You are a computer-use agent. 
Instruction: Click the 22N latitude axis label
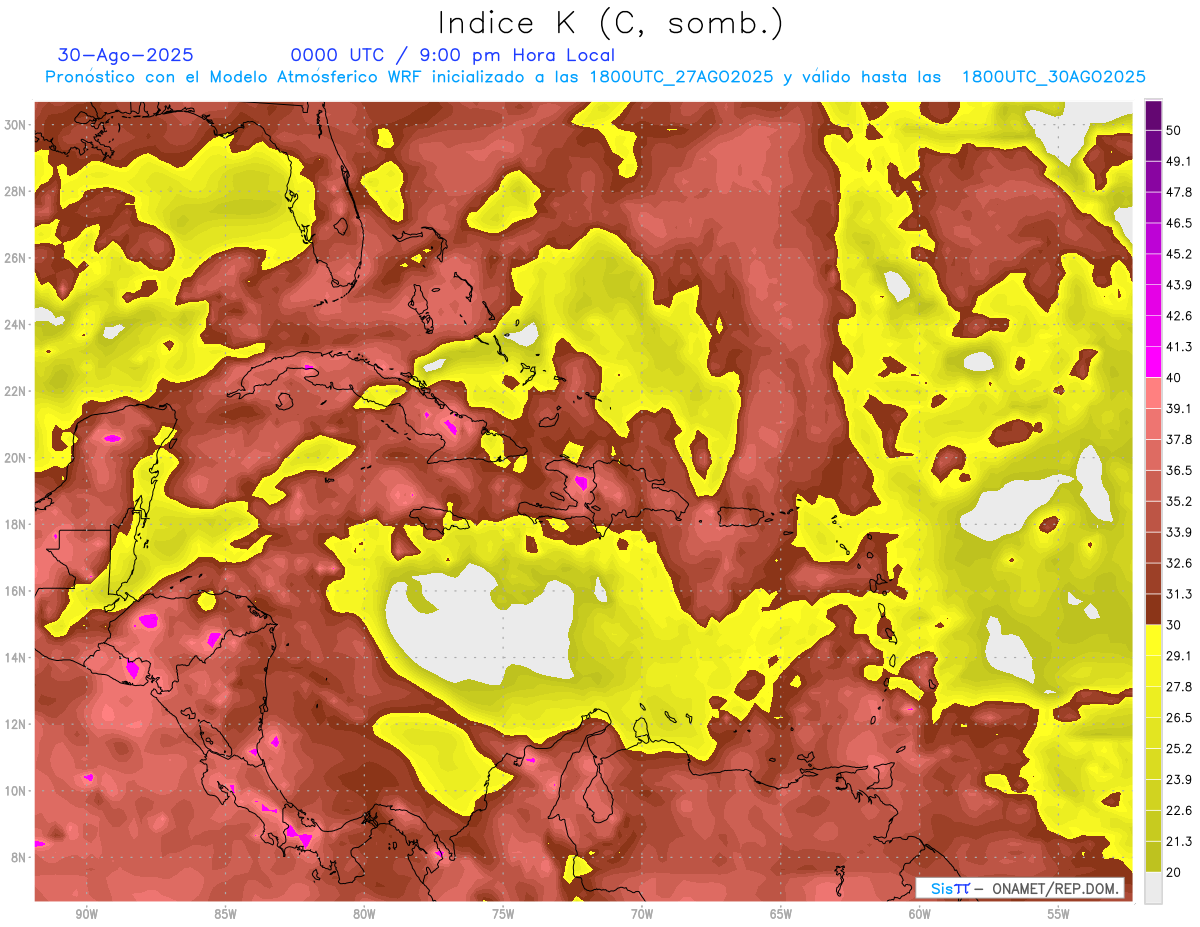point(15,391)
